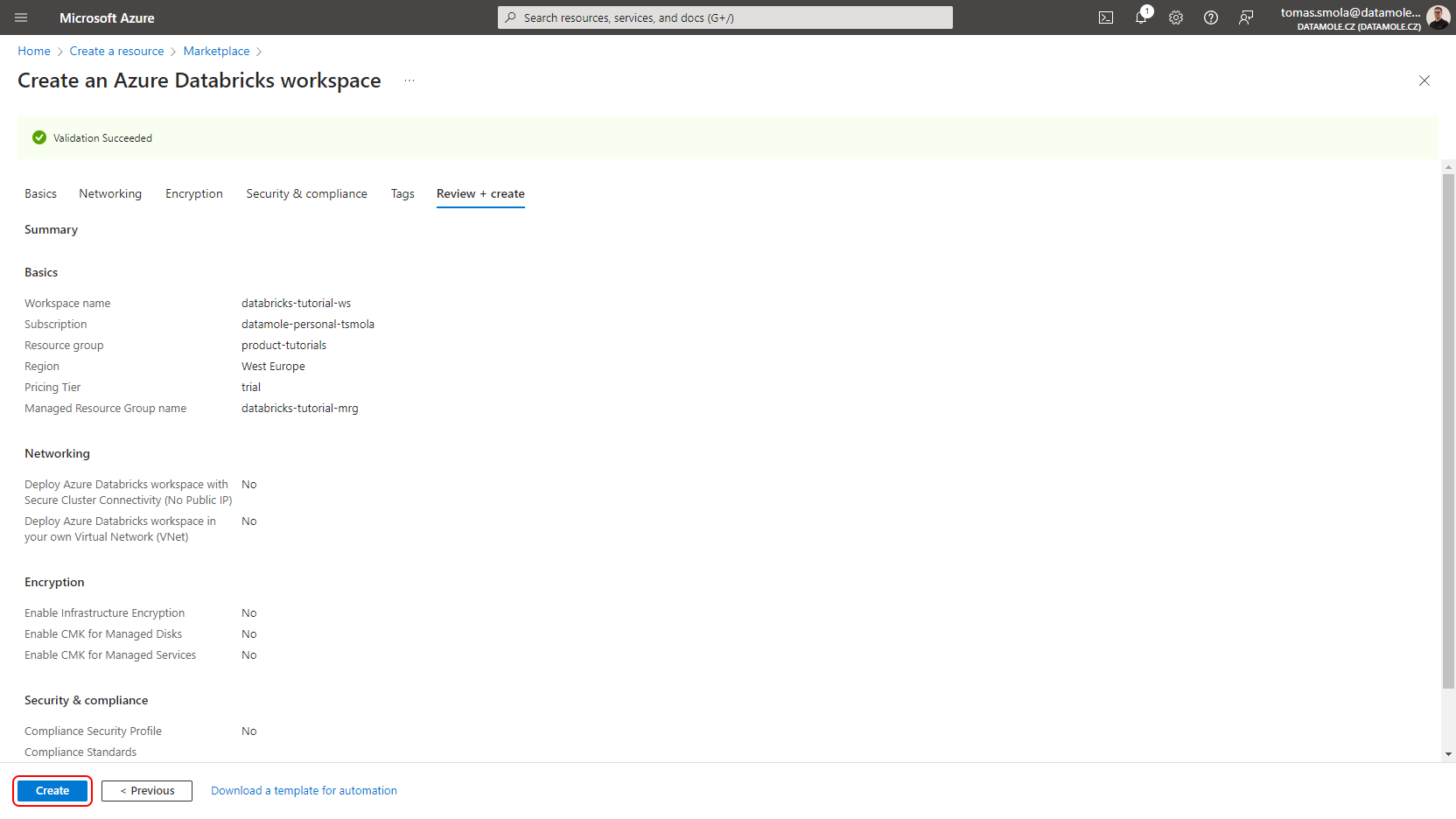This screenshot has height=819, width=1456.
Task: Click workspace name value databricks-tutorial-ws
Action: tap(296, 303)
